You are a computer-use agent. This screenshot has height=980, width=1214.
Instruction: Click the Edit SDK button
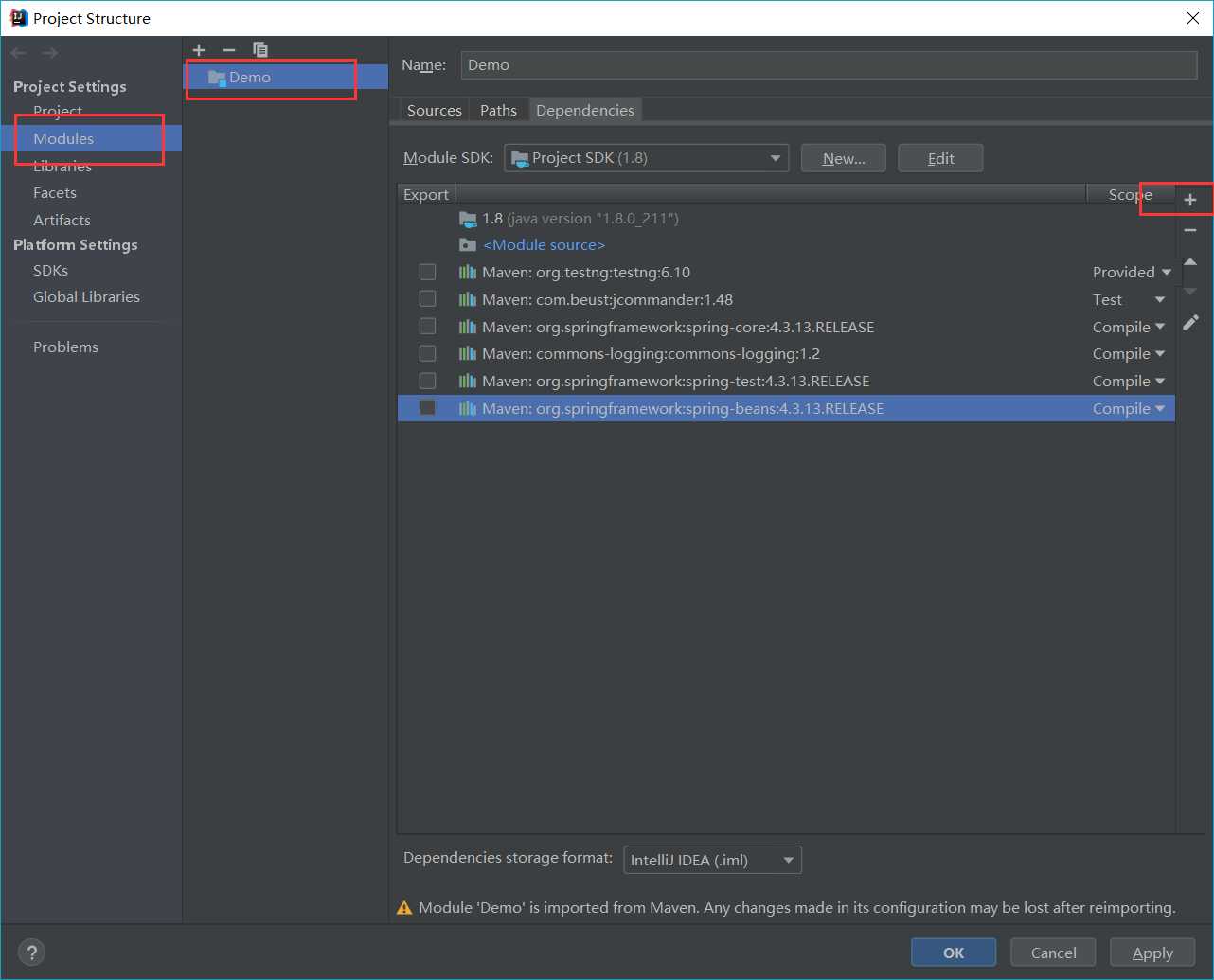940,158
